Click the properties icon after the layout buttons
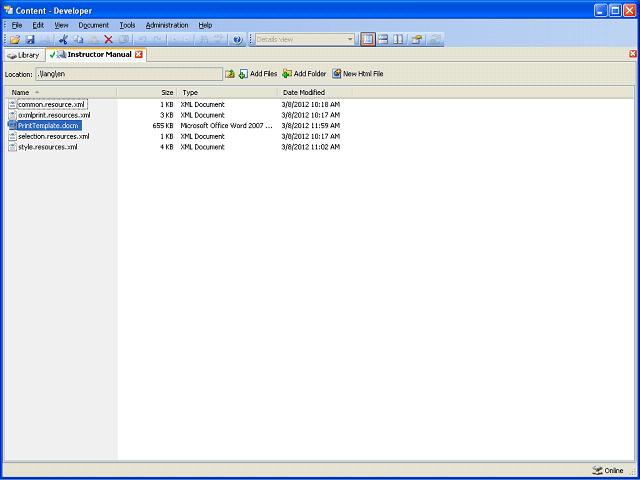The width and height of the screenshot is (640, 480). (x=416, y=40)
